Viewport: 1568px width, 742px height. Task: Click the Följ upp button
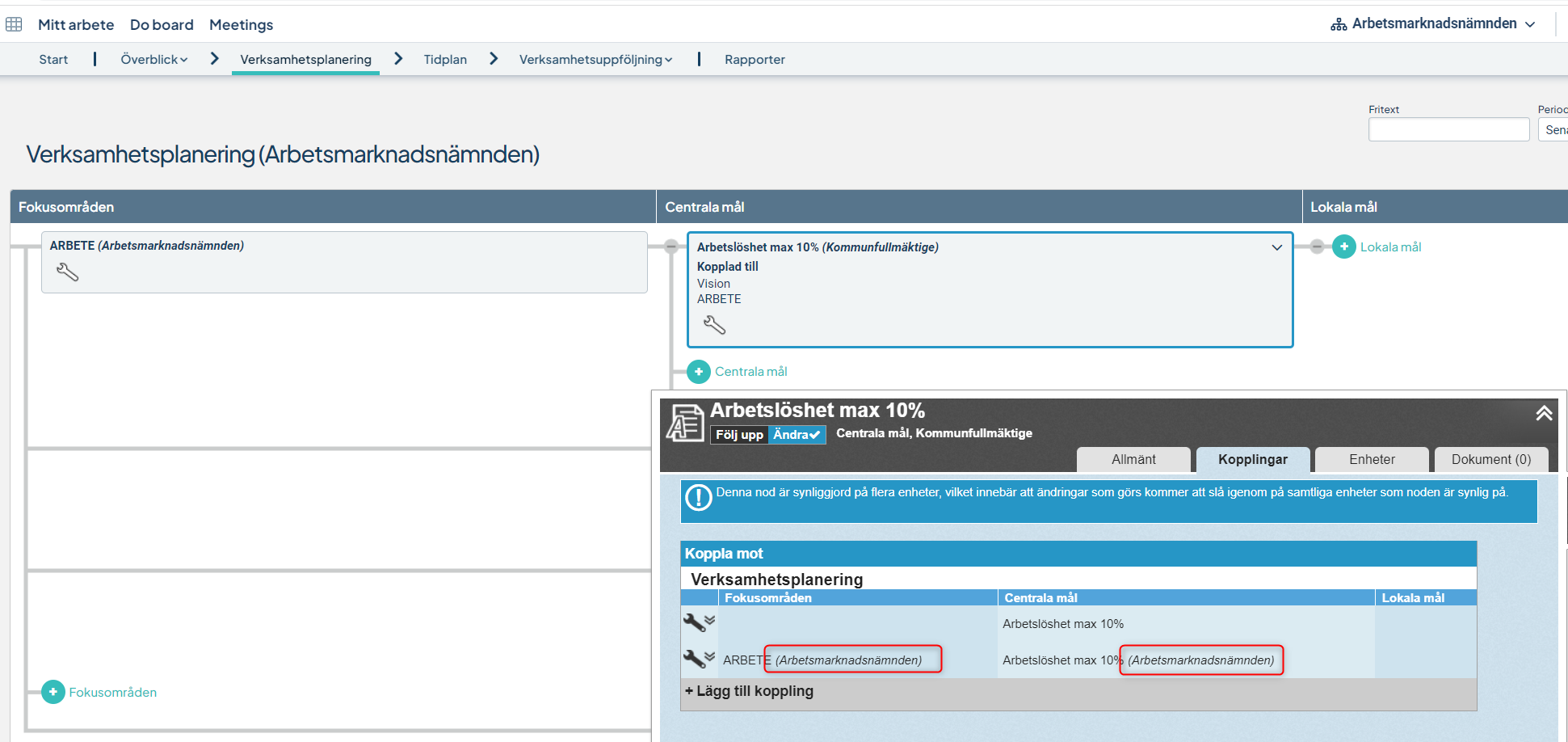[739, 435]
